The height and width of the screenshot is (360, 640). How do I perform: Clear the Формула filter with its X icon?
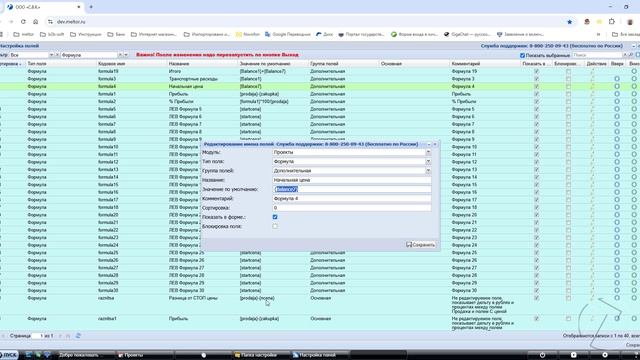[120, 55]
